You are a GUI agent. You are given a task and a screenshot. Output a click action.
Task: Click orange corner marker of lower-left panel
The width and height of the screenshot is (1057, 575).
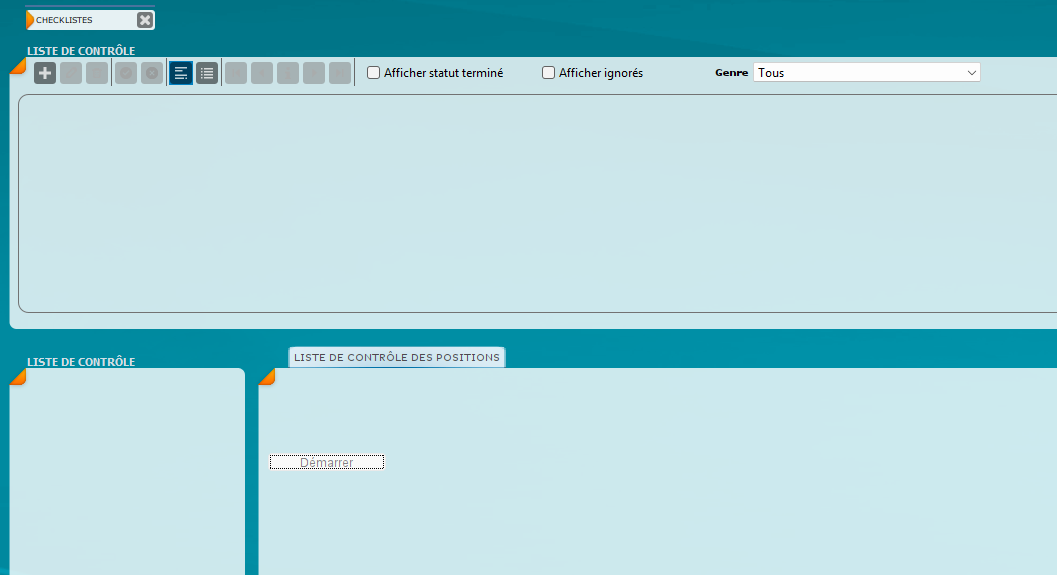tap(18, 377)
